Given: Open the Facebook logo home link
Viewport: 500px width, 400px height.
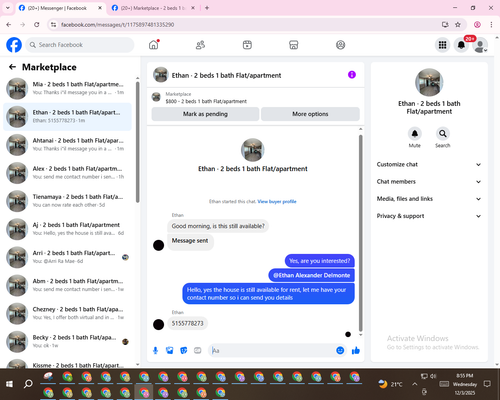Looking at the screenshot, I should point(14,45).
